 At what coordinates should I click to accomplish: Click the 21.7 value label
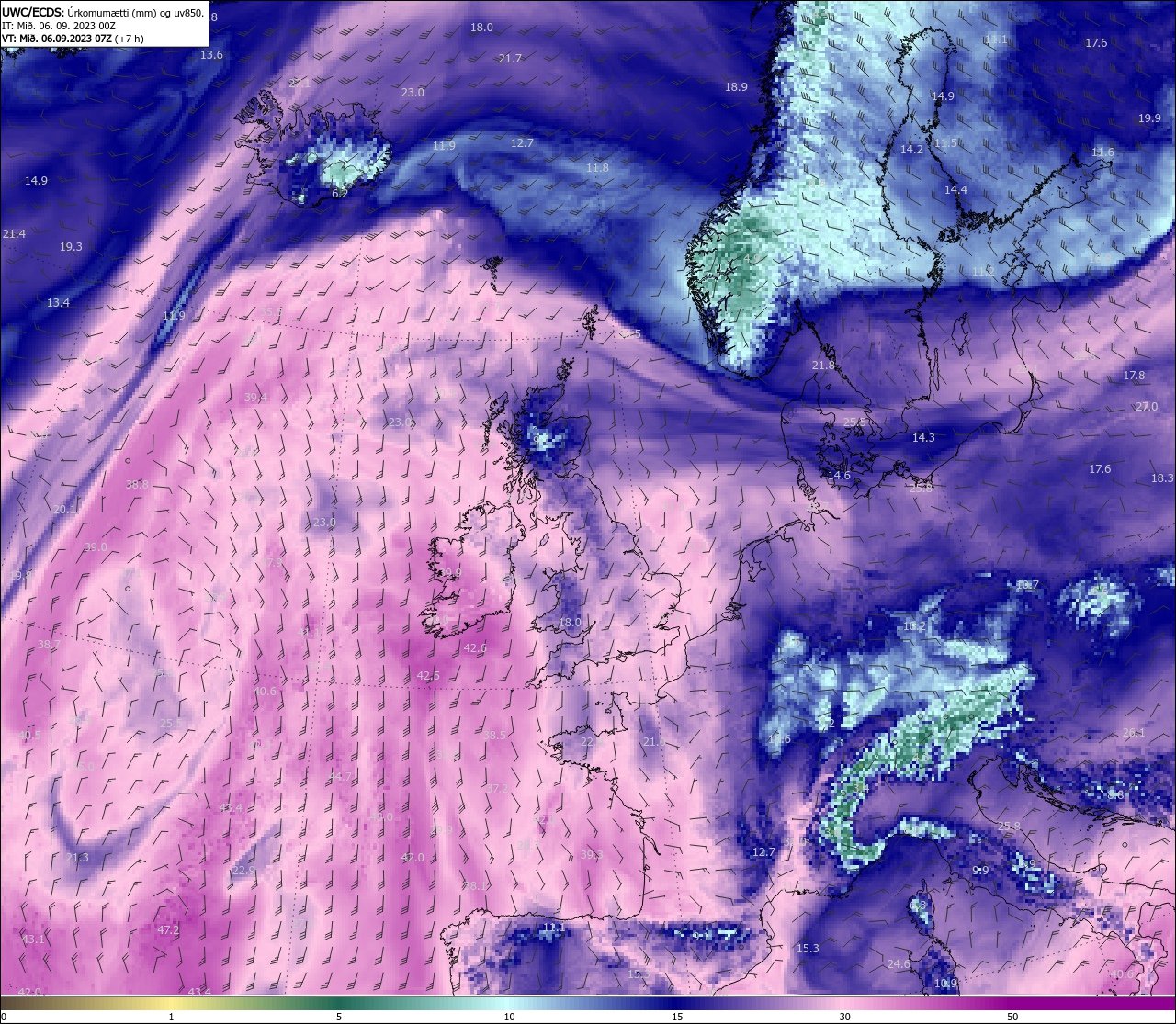pyautogui.click(x=510, y=59)
